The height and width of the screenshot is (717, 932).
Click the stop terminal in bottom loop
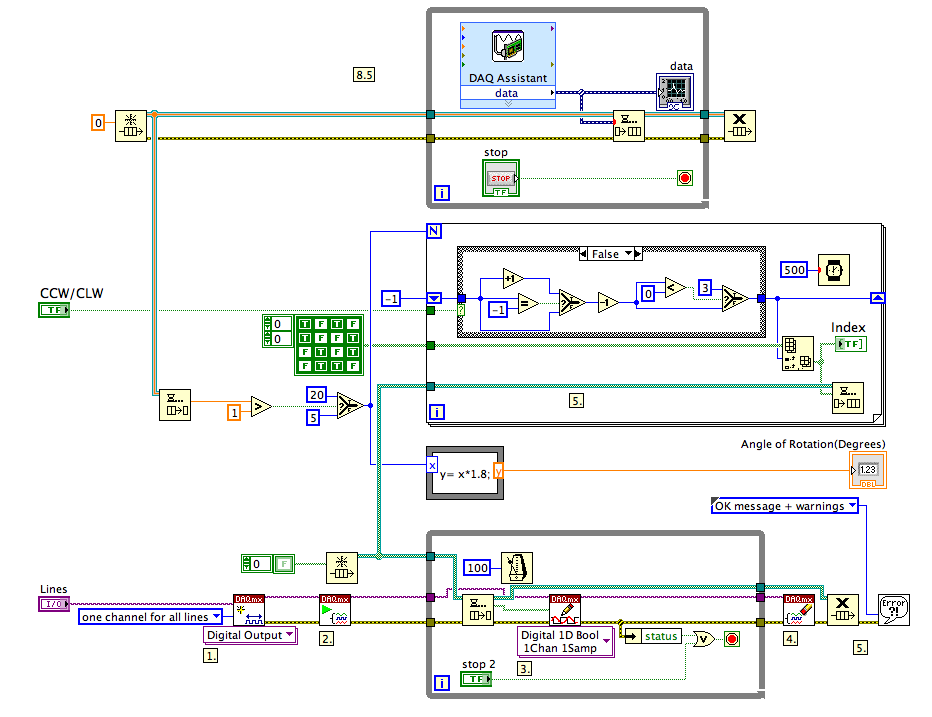pyautogui.click(x=732, y=639)
